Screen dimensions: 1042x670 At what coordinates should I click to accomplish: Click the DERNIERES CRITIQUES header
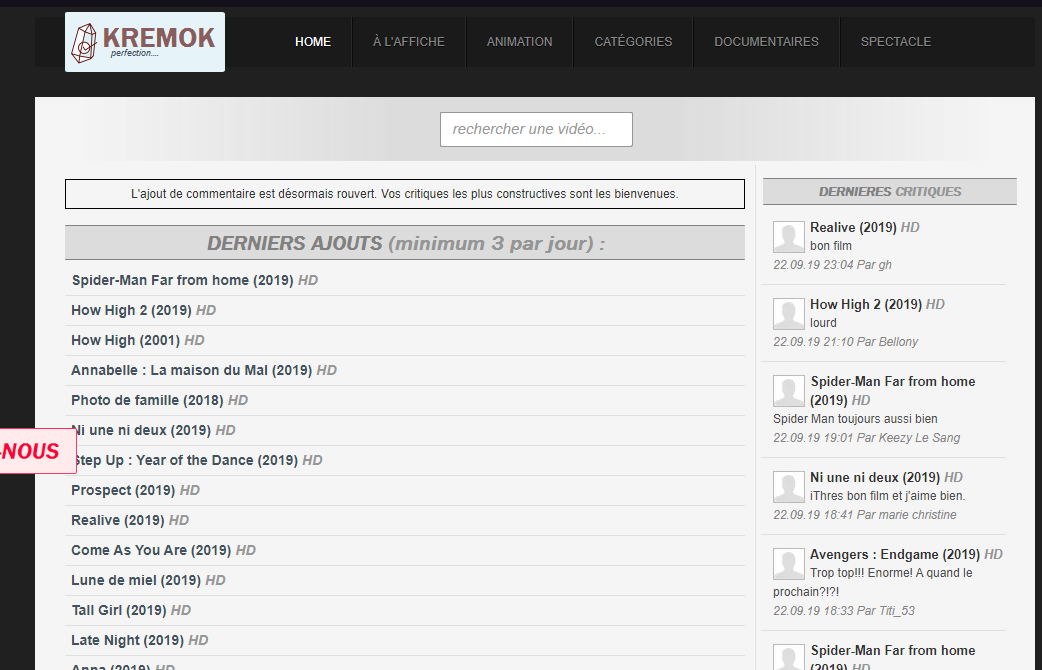tap(890, 191)
